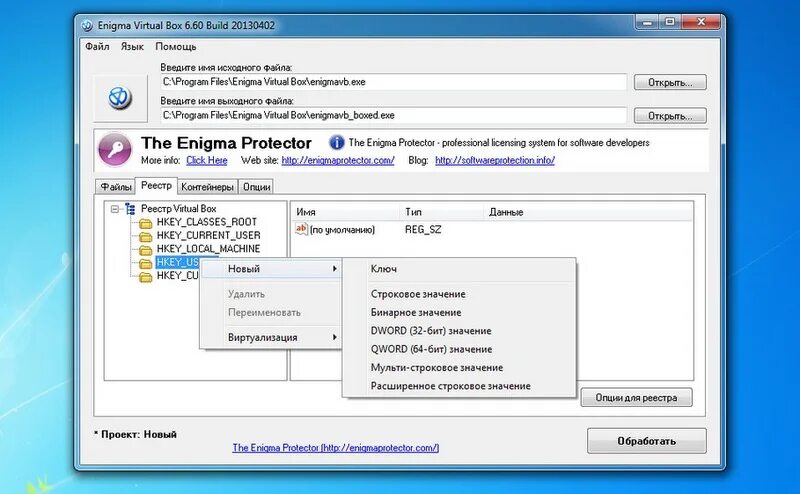Click the Тип column header

[442, 212]
